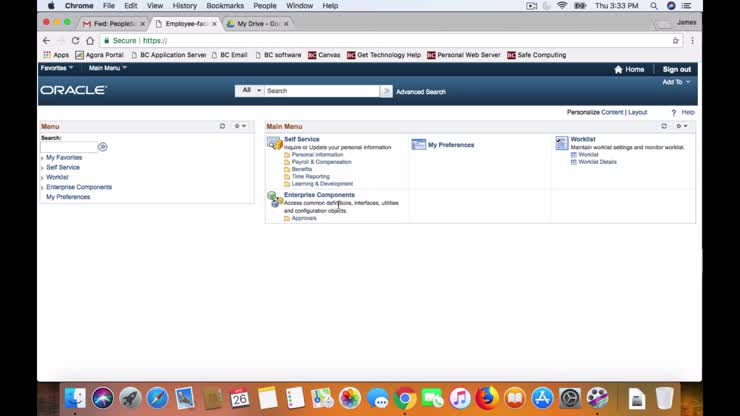The height and width of the screenshot is (416, 740).
Task: Refresh the Main Menu pagelet
Action: pos(664,126)
